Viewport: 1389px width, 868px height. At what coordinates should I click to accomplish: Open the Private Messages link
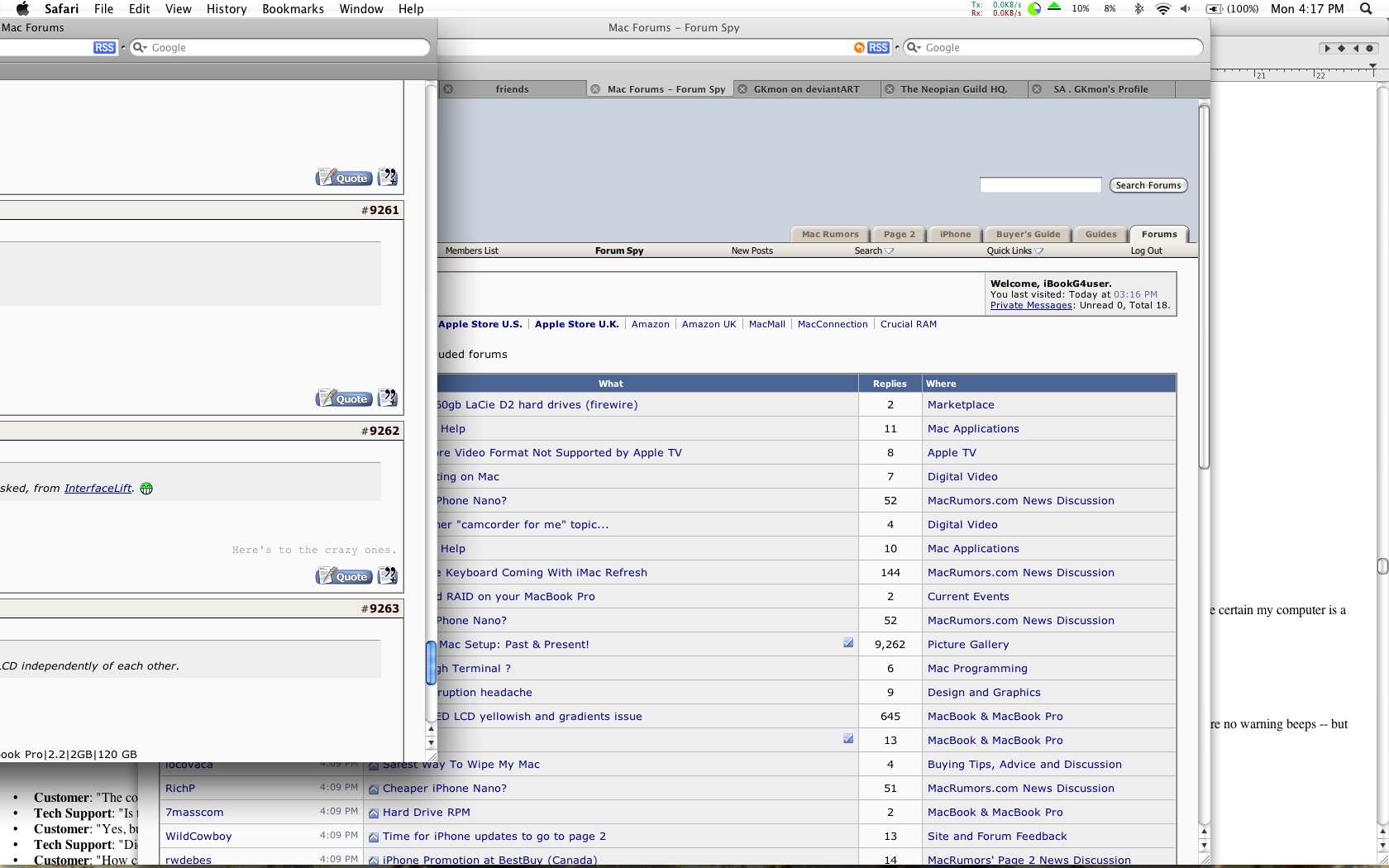click(x=1031, y=305)
